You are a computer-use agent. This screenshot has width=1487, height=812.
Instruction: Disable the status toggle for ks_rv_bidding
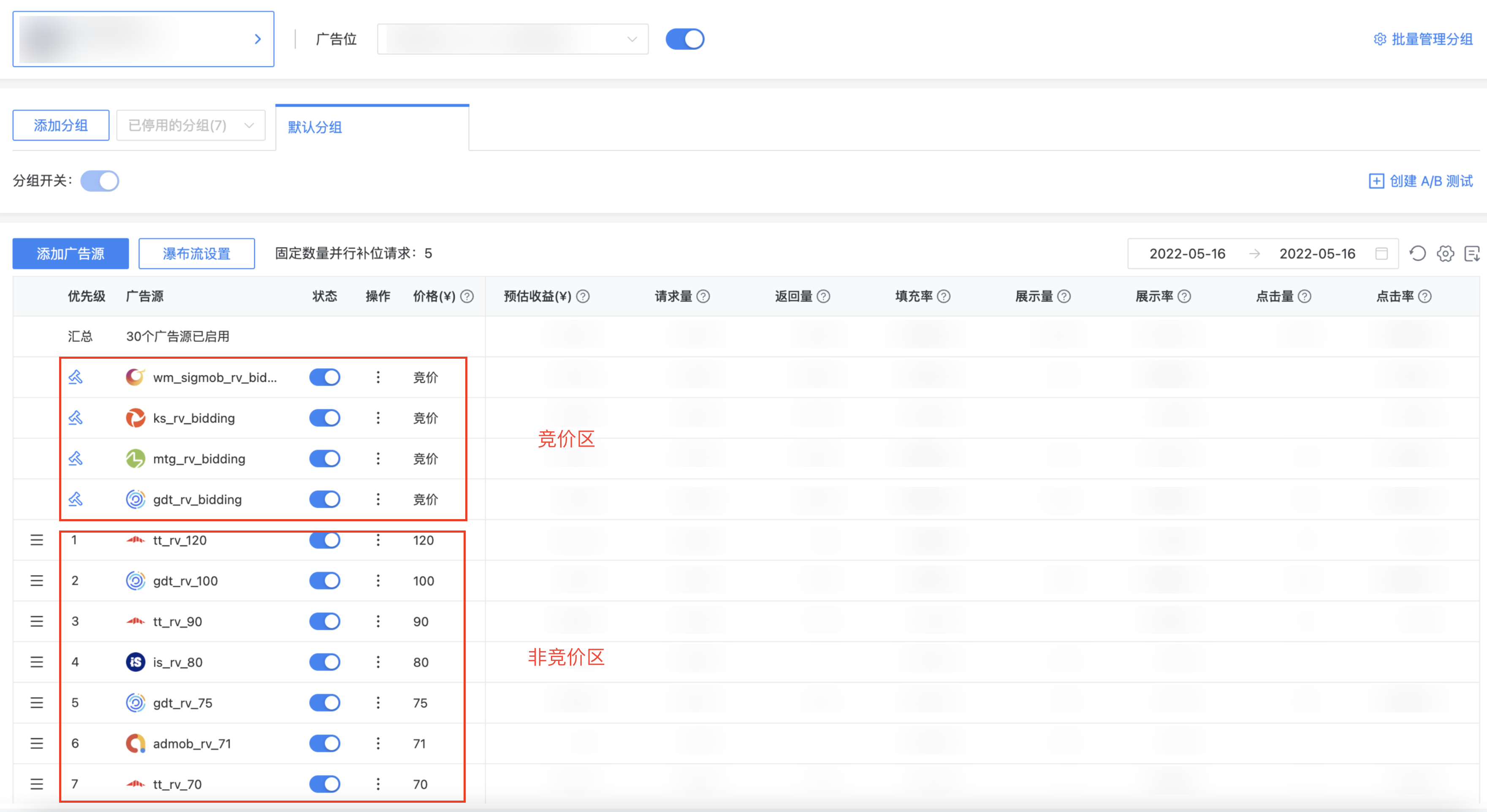point(324,418)
